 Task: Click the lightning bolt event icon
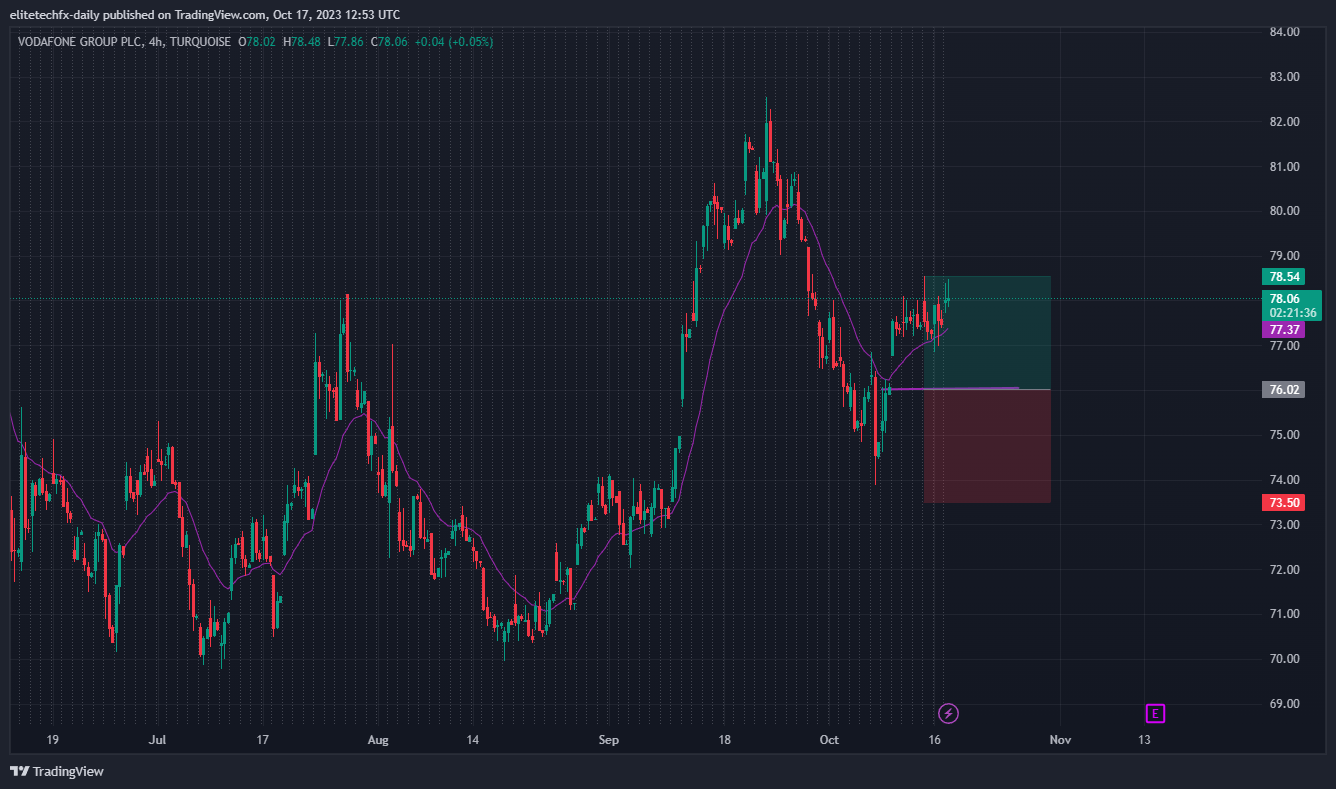point(949,713)
